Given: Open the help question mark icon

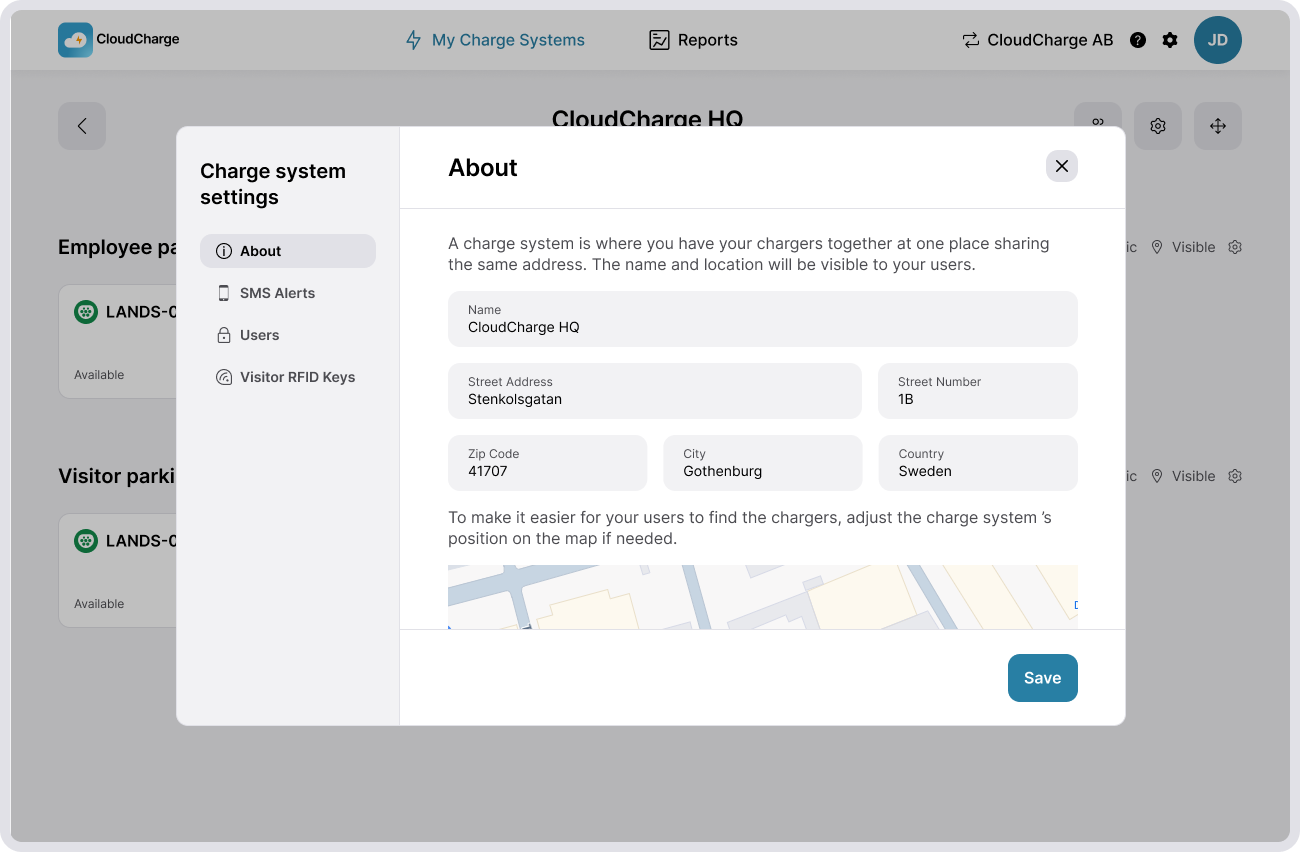Looking at the screenshot, I should [x=1138, y=40].
